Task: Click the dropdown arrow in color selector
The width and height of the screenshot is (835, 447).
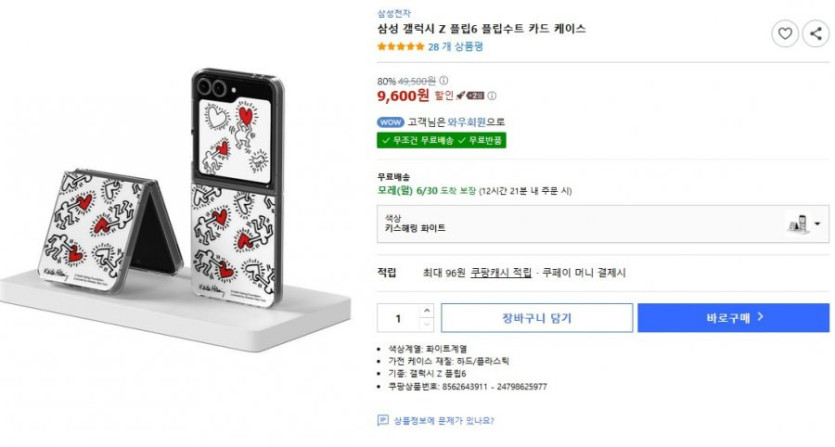Action: click(x=818, y=224)
